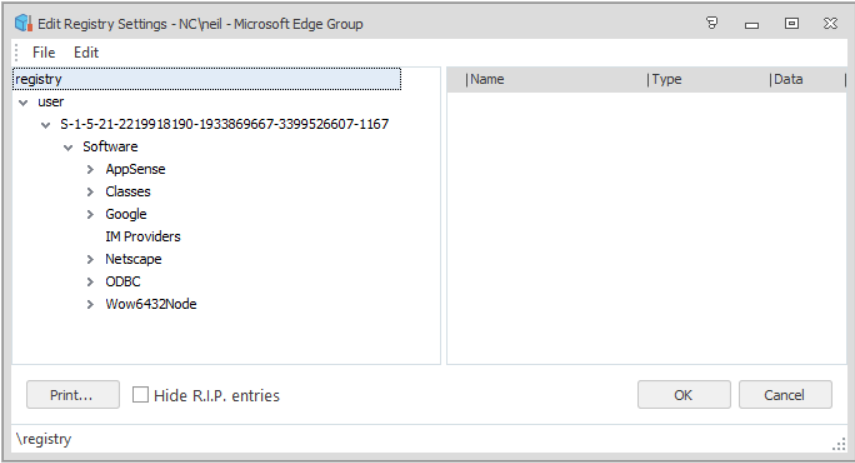This screenshot has width=855, height=463.
Task: Open the Edit menu
Action: pos(87,52)
